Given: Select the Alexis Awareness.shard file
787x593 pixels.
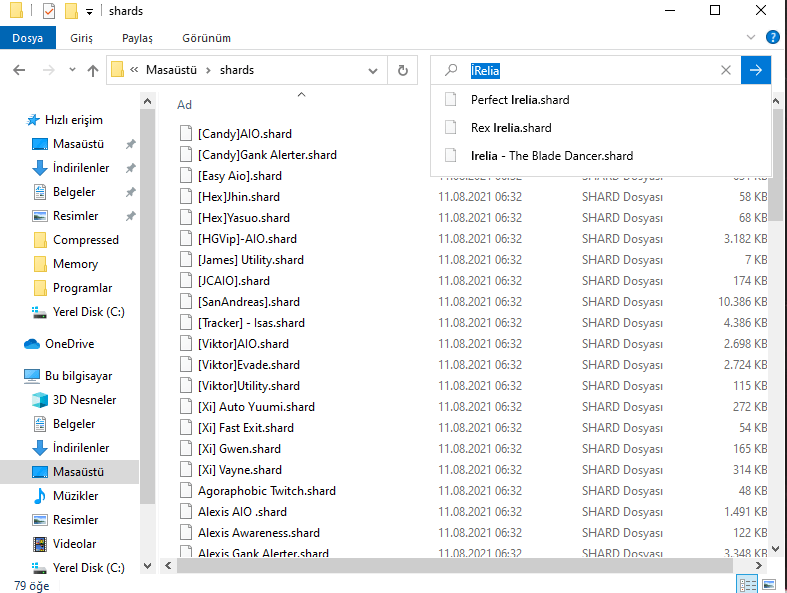Looking at the screenshot, I should pyautogui.click(x=258, y=533).
